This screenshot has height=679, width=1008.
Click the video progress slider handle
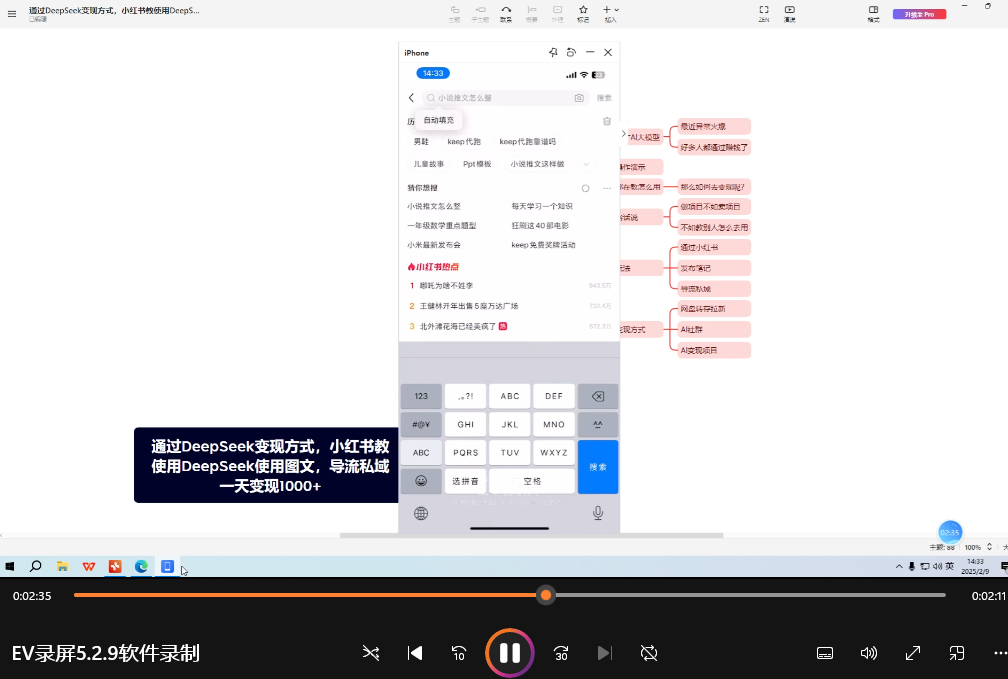pyautogui.click(x=546, y=595)
